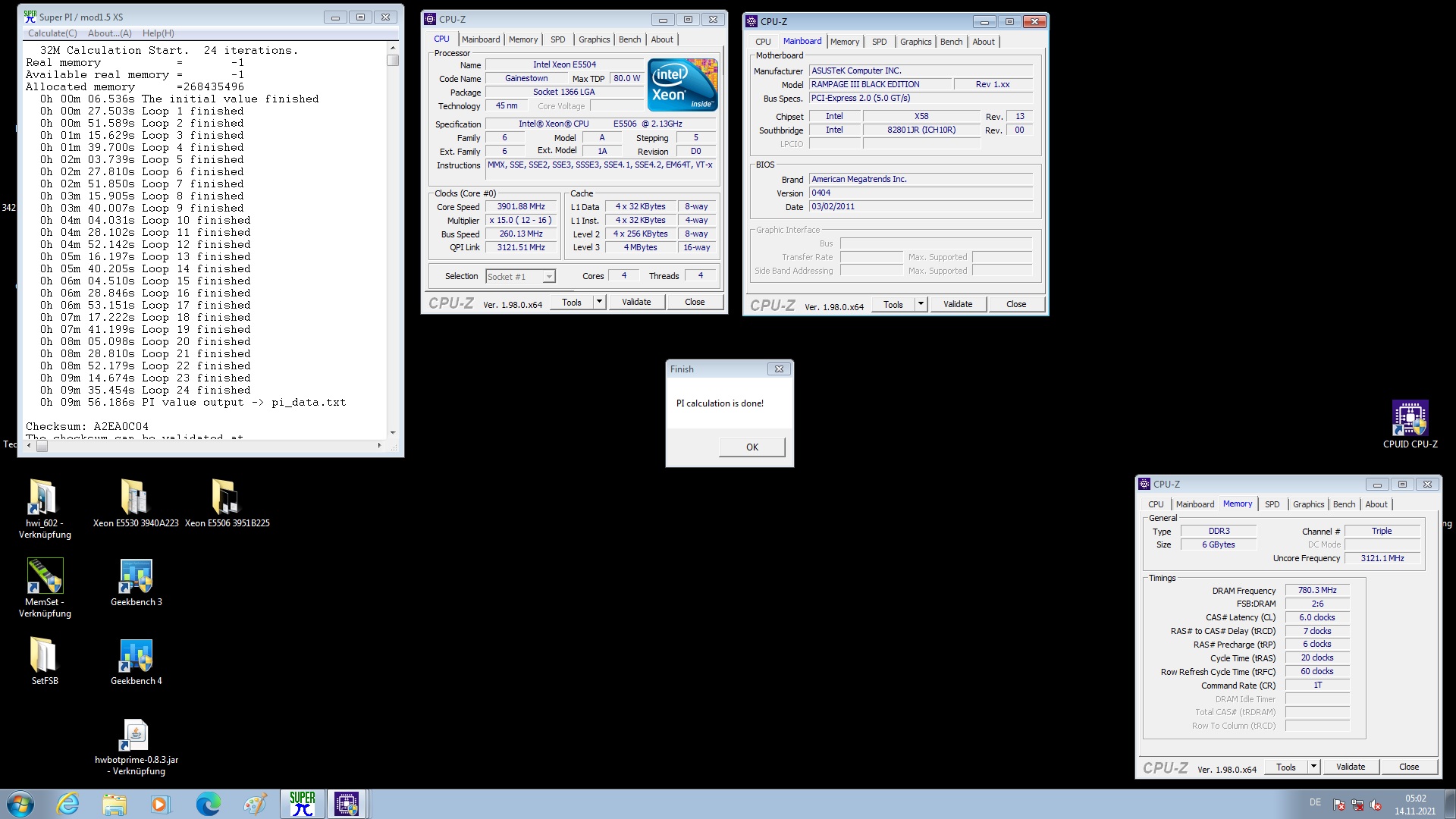Expand Tools dropdown arrow in CPU tab window
This screenshot has width=1456, height=819.
(x=598, y=302)
